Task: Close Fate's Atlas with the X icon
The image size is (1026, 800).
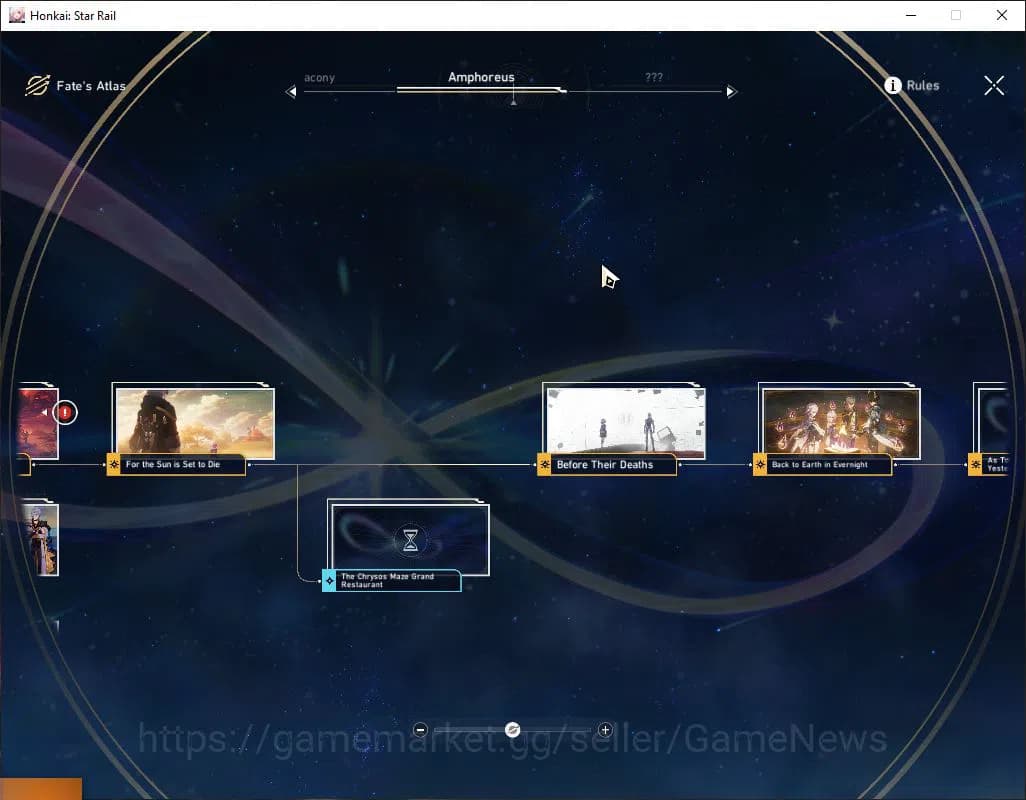Action: (994, 85)
